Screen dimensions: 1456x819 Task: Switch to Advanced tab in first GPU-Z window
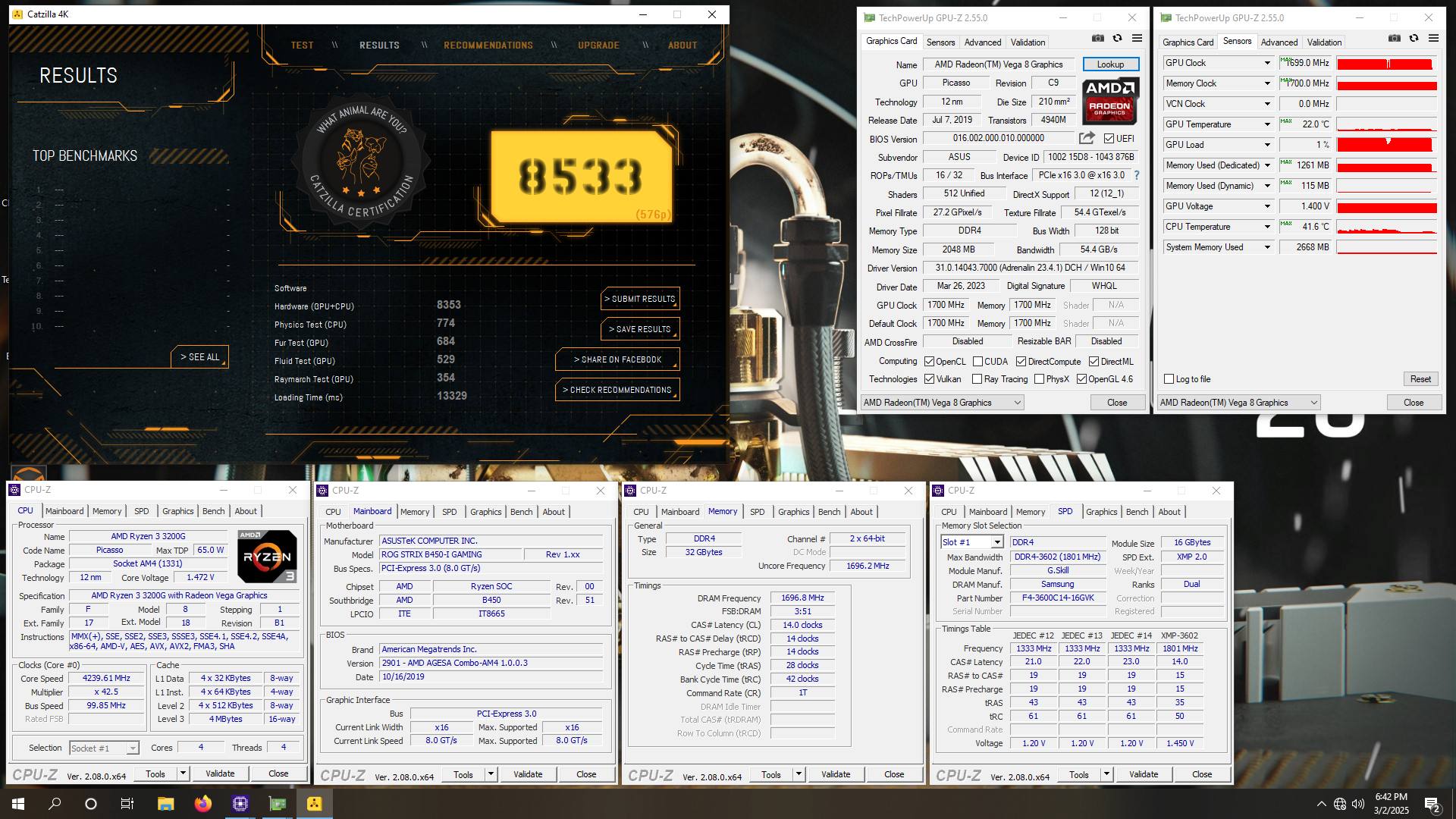tap(983, 42)
